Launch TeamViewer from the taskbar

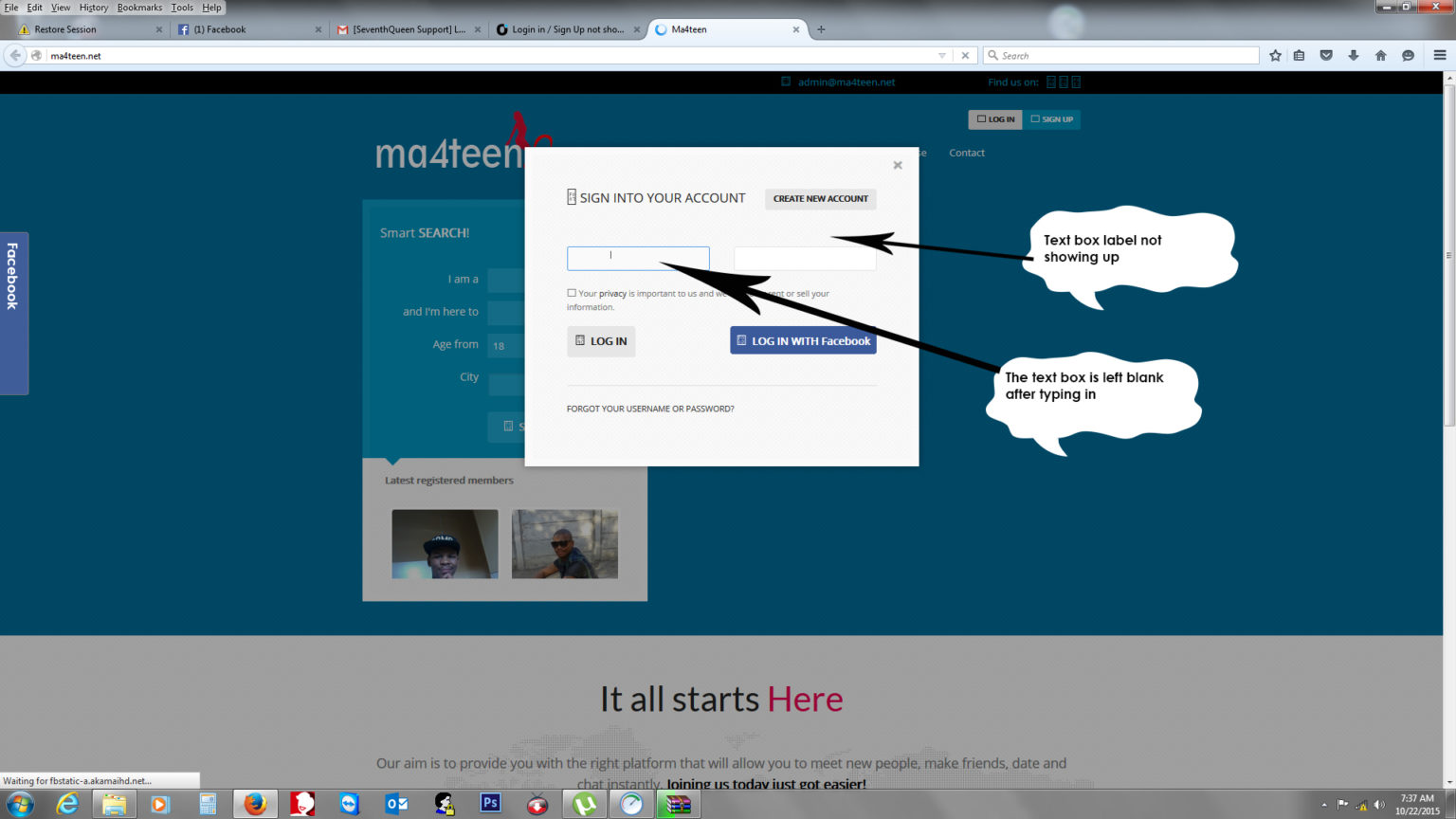pyautogui.click(x=349, y=804)
